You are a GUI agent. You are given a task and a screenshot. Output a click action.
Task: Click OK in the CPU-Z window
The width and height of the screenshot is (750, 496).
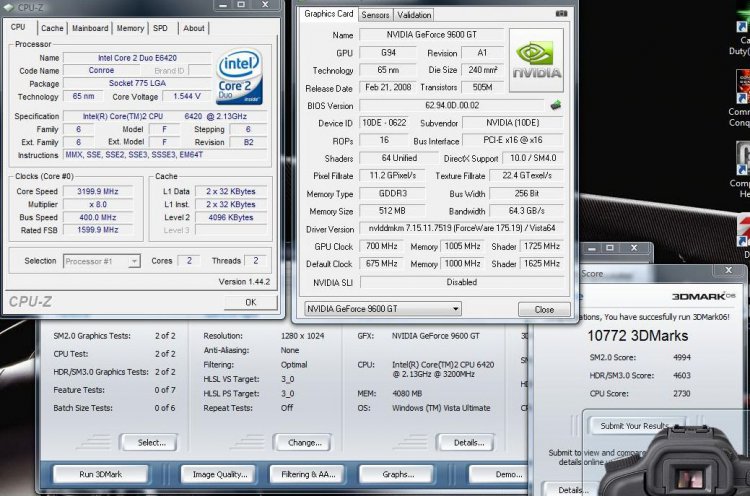(x=251, y=302)
